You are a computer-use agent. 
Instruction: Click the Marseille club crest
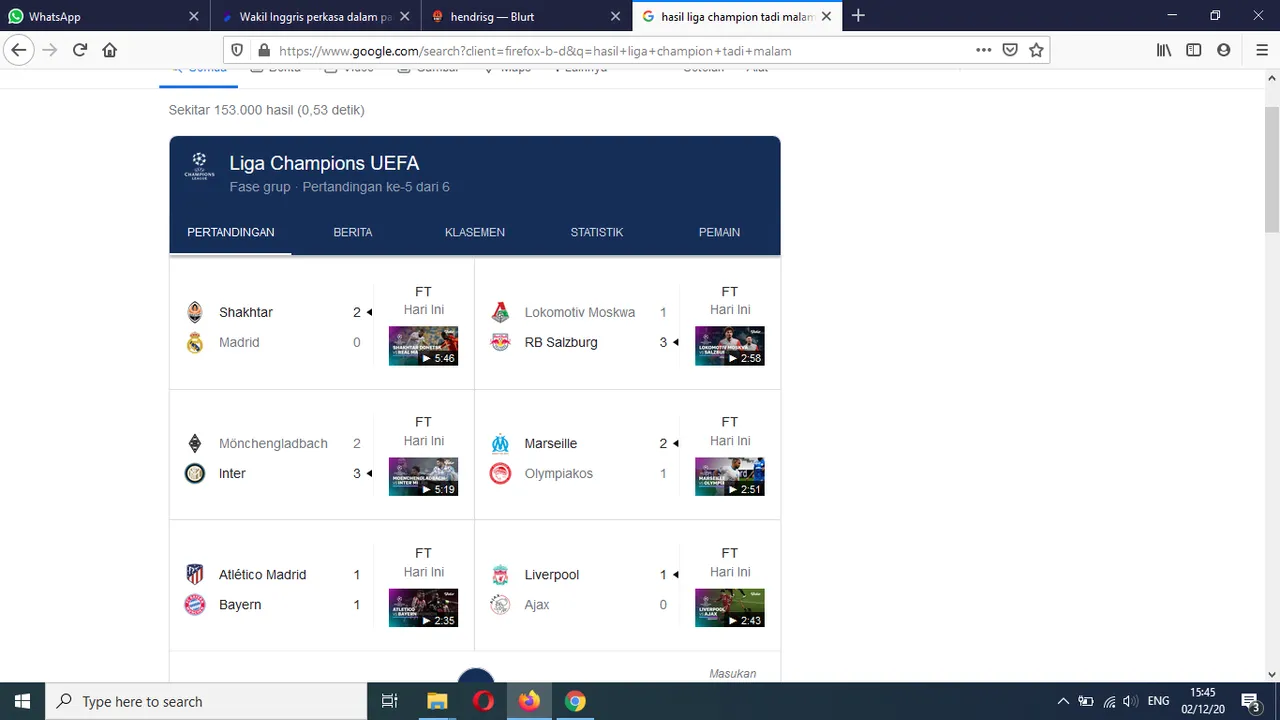pyautogui.click(x=501, y=443)
